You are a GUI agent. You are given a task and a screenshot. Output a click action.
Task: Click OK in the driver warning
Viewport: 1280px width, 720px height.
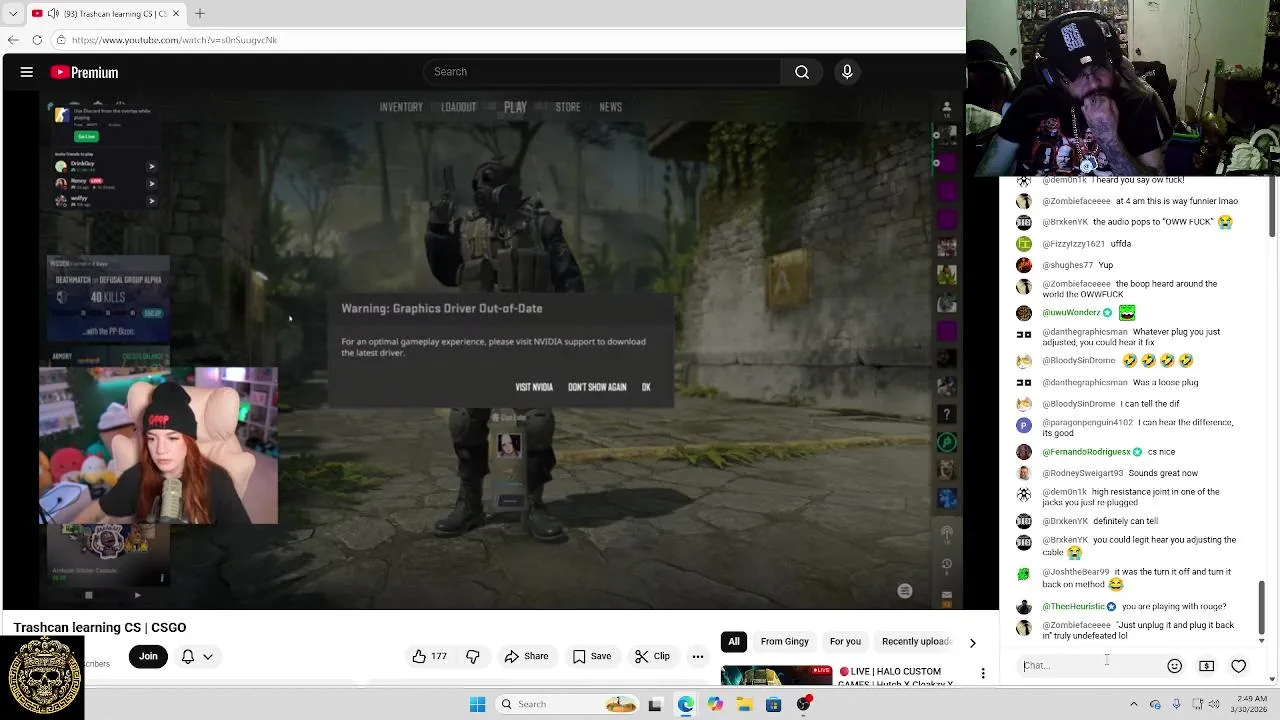click(646, 387)
